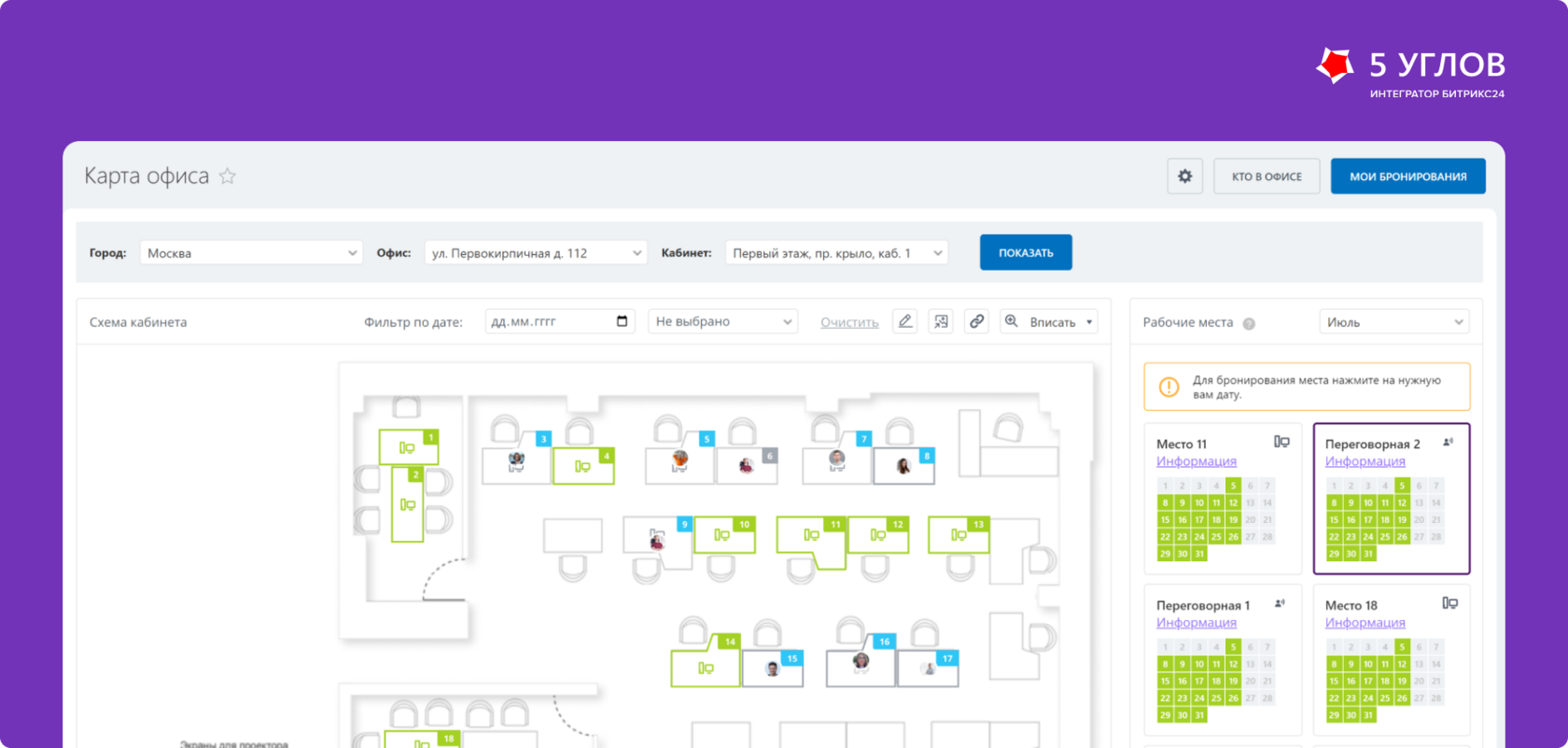Click the Переговорная 2 card title
The image size is (1568, 748).
tap(1373, 445)
